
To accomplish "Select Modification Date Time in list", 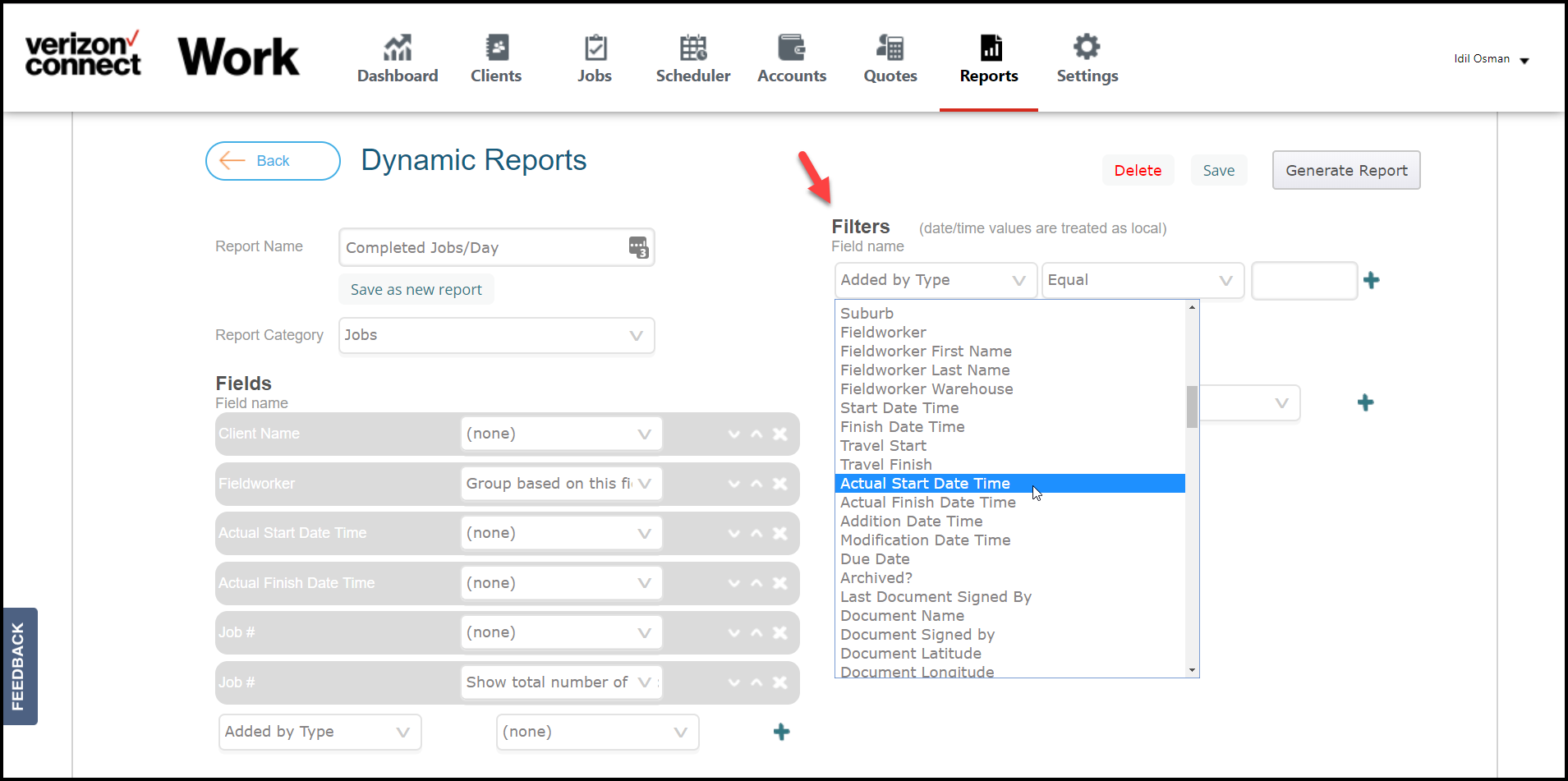I will click(x=1009, y=540).
